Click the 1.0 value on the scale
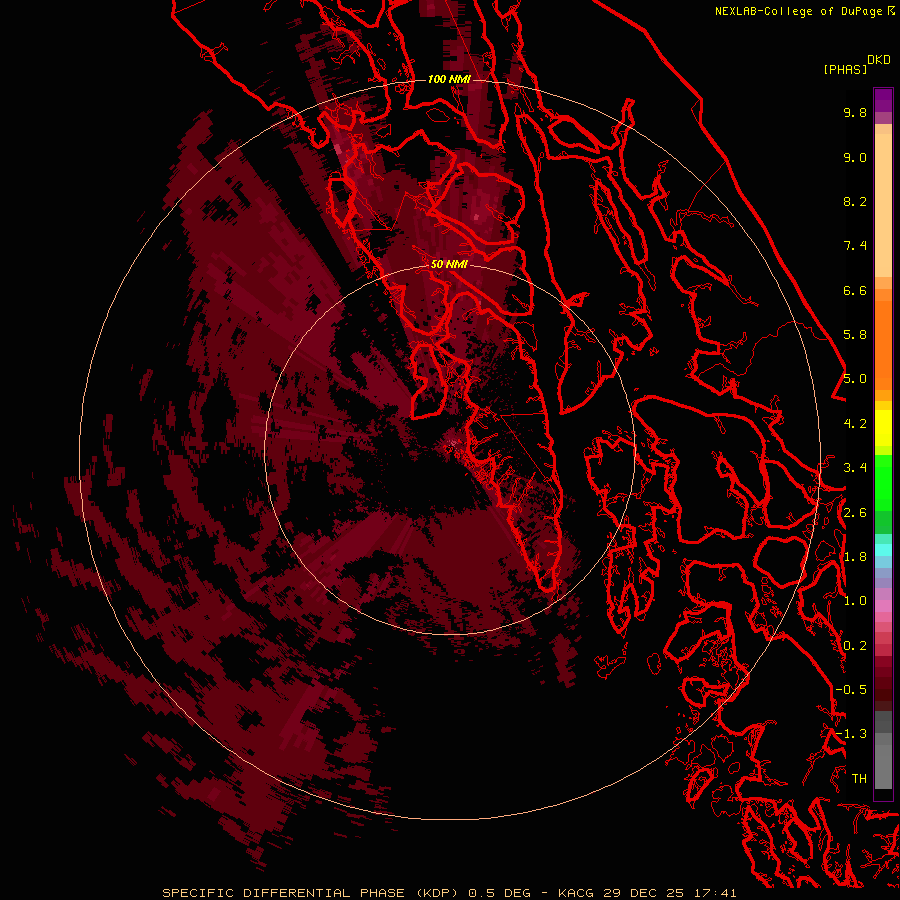900x900 pixels. (x=855, y=601)
